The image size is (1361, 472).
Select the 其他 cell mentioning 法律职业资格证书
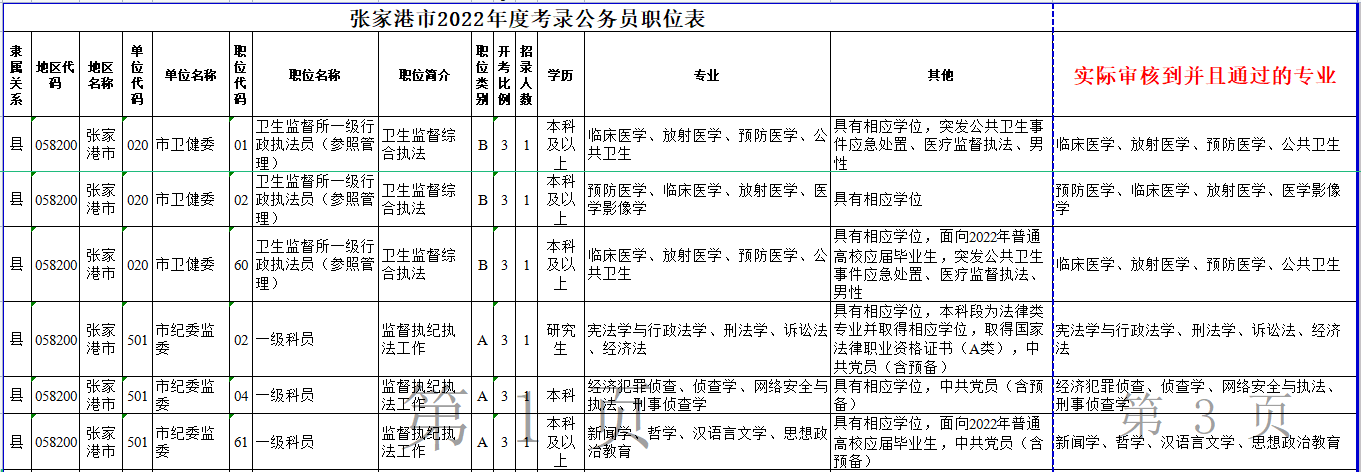(940, 340)
